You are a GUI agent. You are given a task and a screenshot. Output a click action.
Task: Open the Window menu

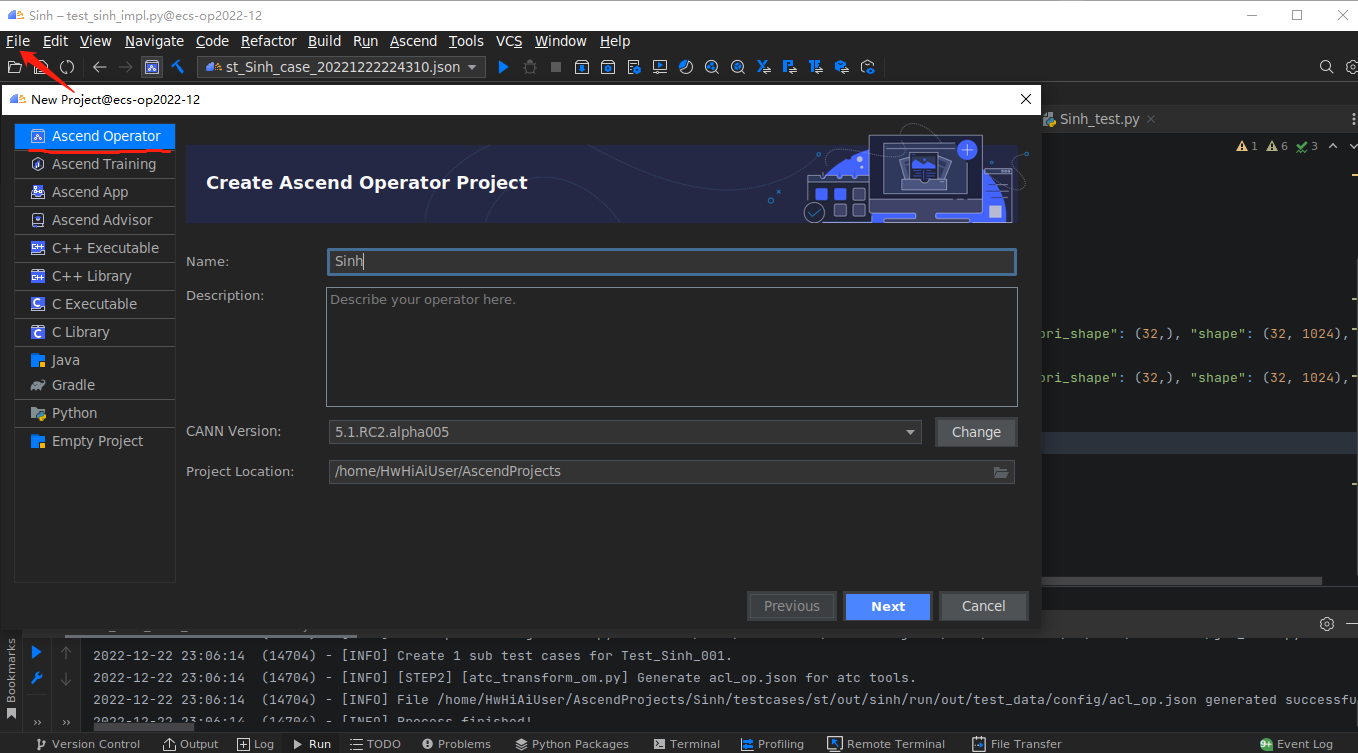pyautogui.click(x=560, y=41)
